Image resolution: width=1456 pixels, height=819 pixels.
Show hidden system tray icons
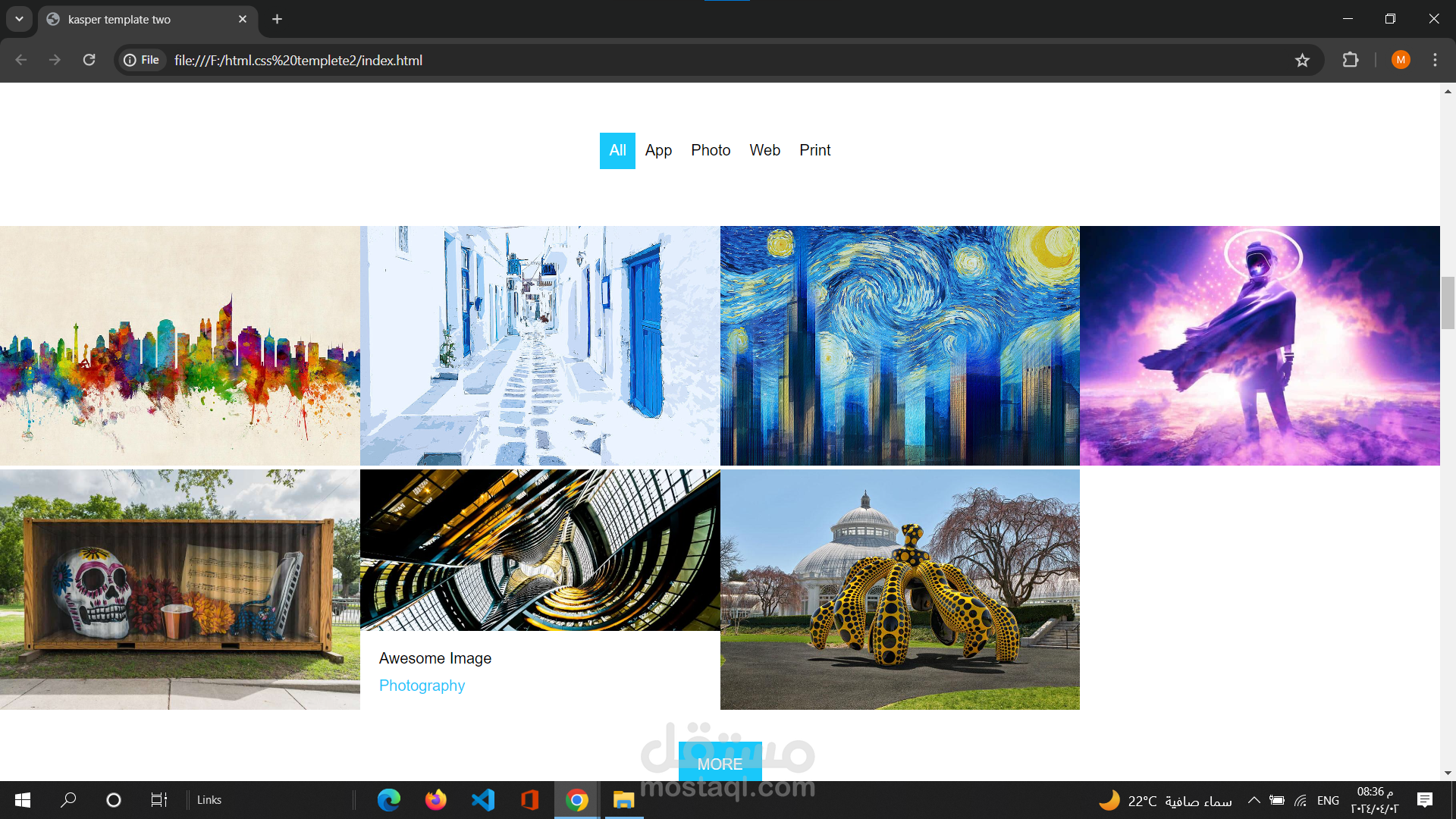[x=1254, y=800]
